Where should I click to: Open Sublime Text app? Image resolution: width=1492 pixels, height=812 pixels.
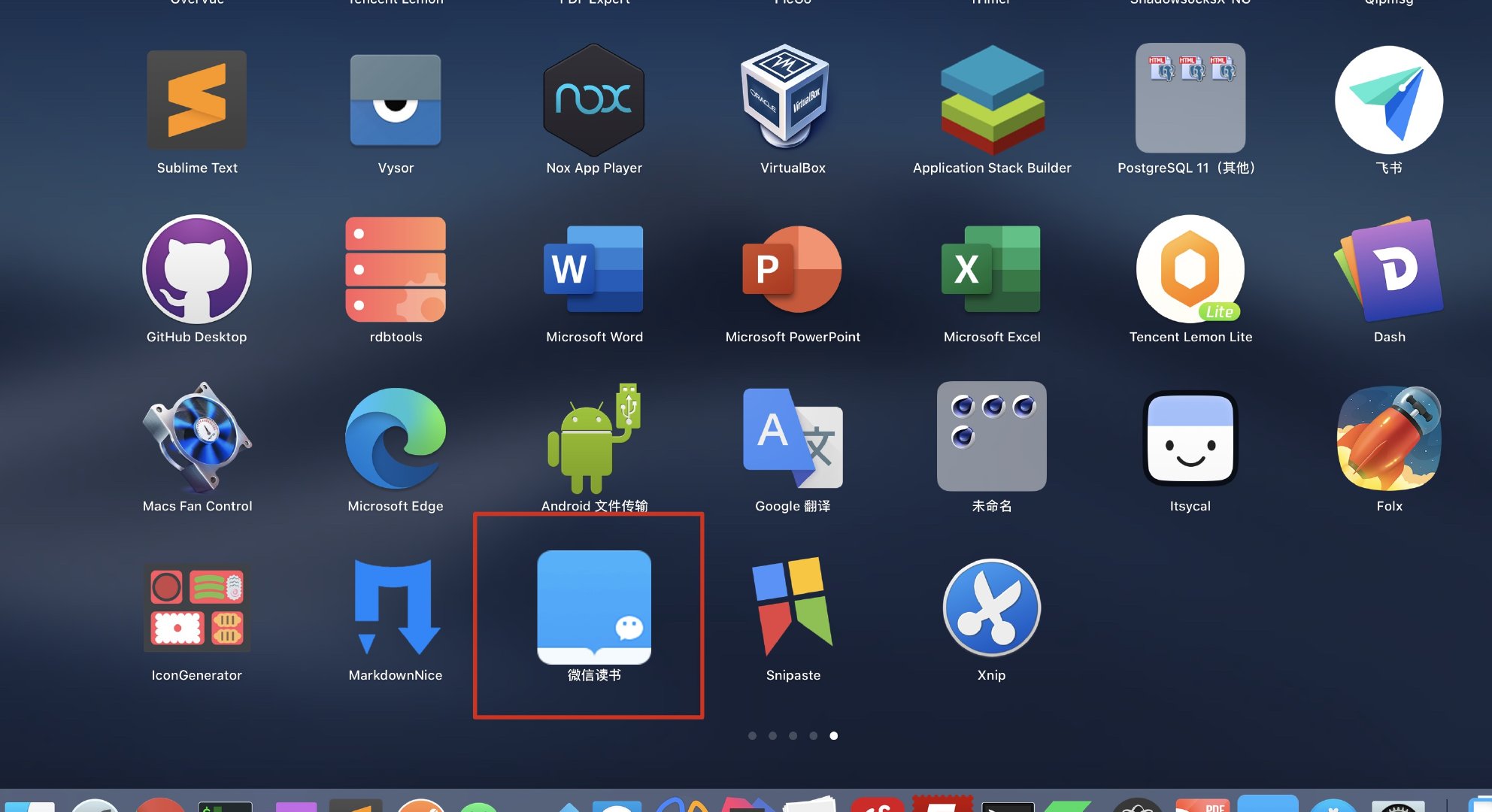point(197,99)
